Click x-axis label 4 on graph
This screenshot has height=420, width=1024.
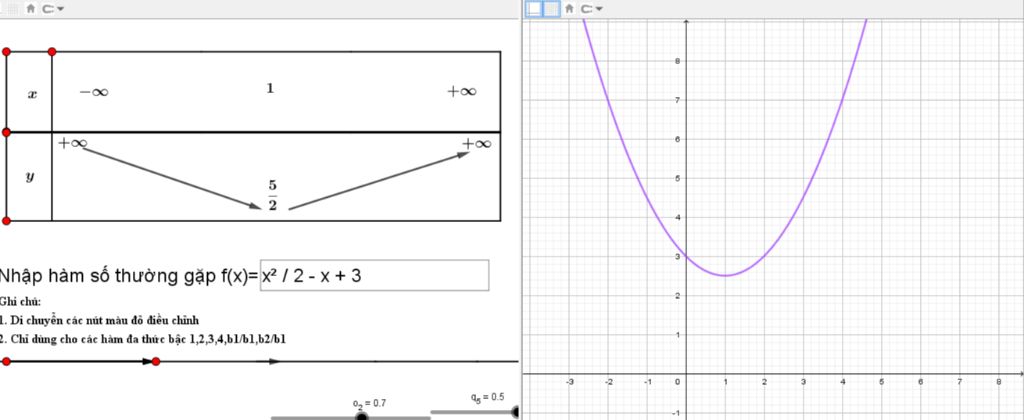pos(842,381)
